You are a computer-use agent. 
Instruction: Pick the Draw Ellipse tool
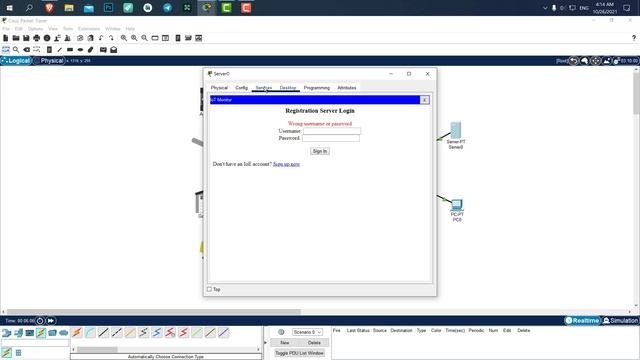[80, 50]
